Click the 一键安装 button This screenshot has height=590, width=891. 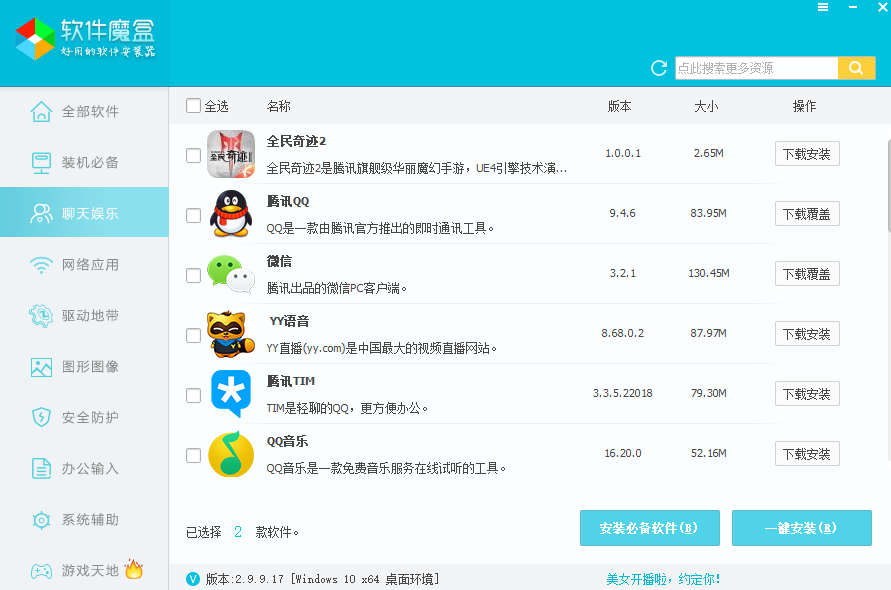(802, 528)
